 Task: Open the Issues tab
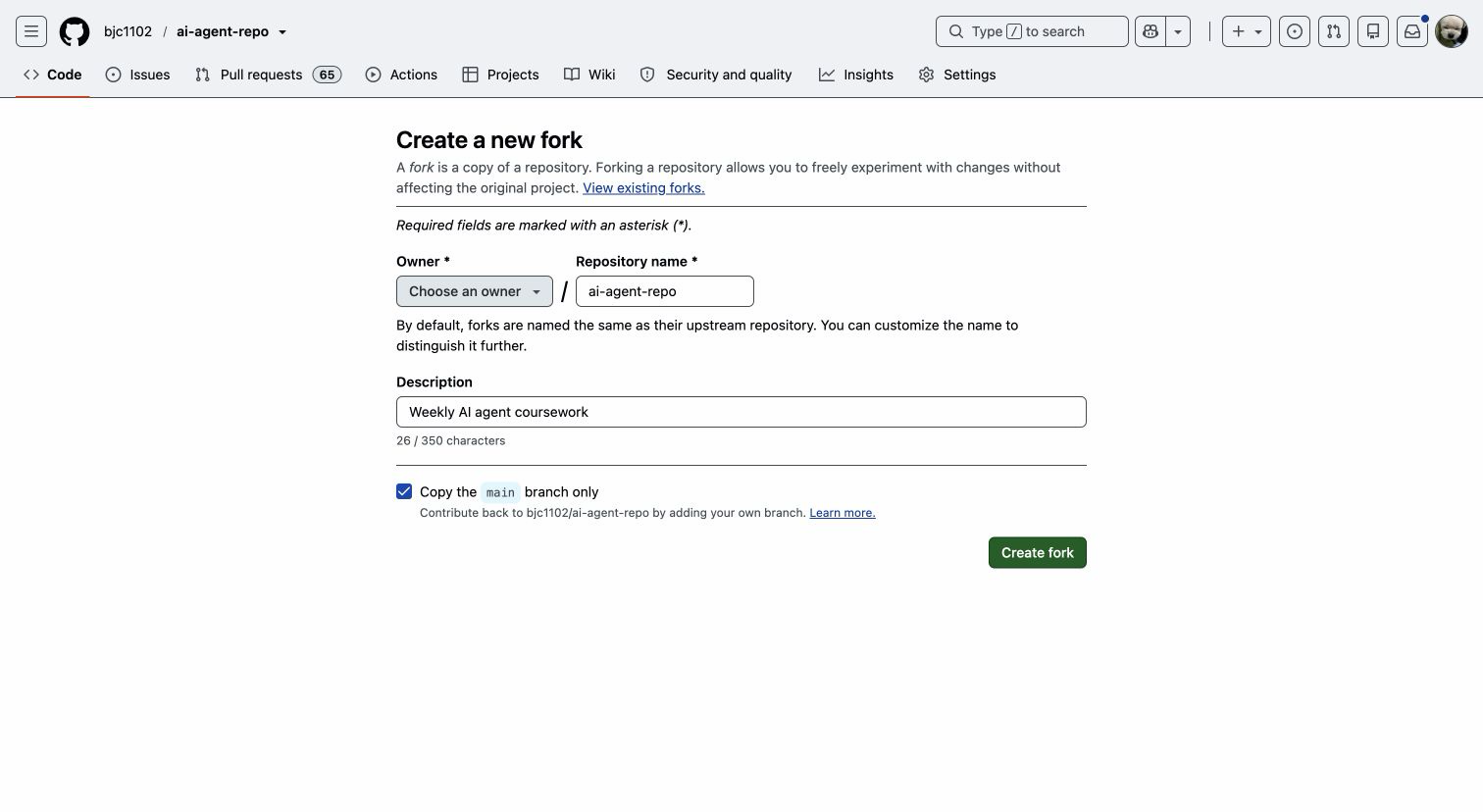[x=138, y=75]
